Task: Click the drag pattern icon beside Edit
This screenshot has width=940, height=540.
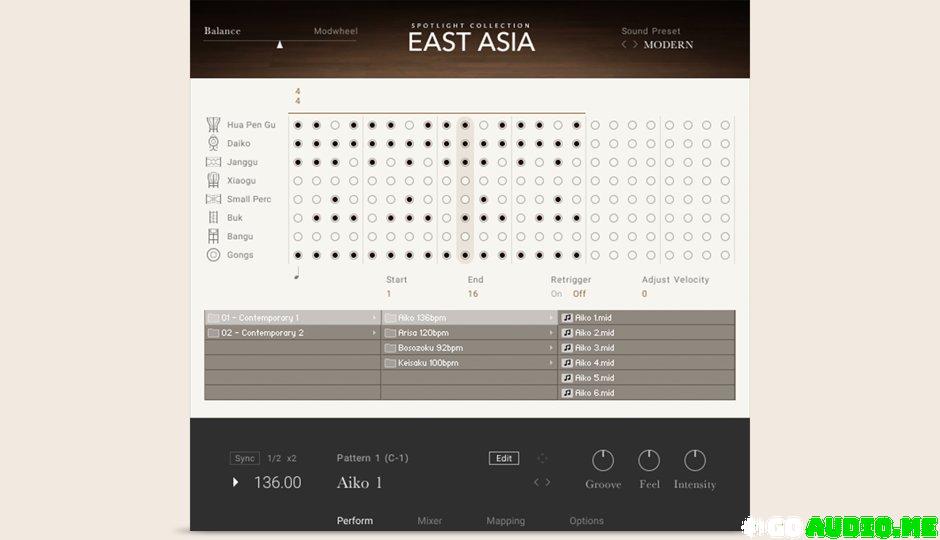Action: pyautogui.click(x=542, y=458)
